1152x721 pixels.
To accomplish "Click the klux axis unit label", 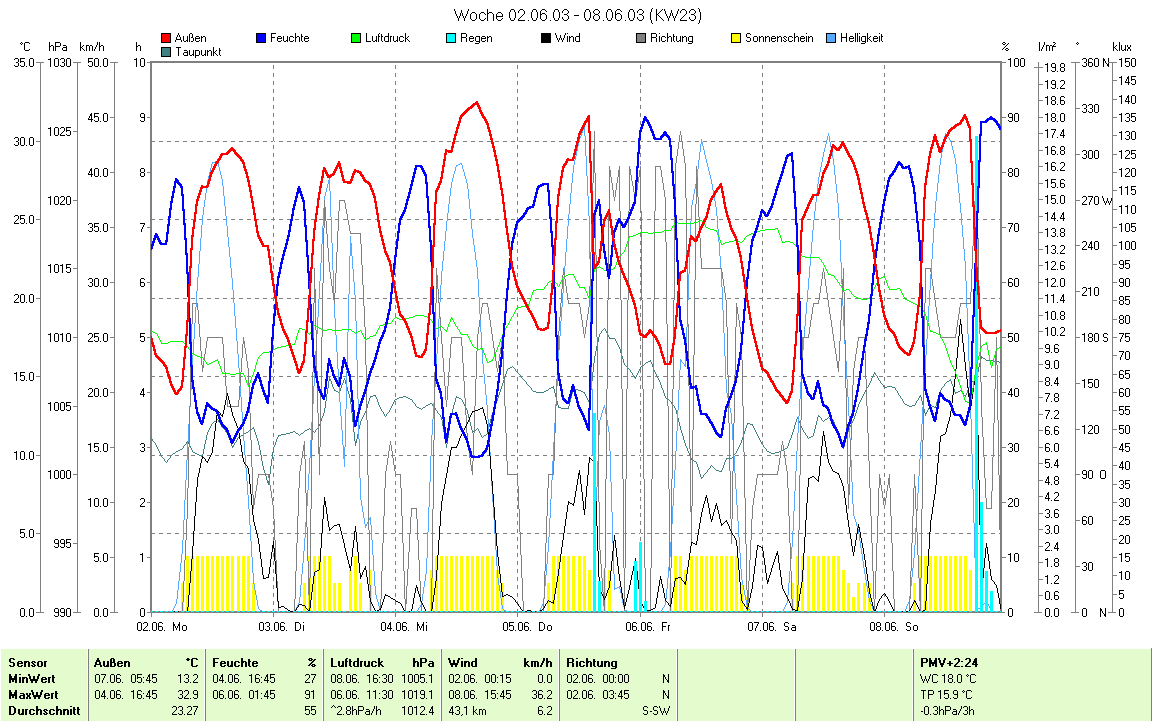I will (x=1122, y=47).
